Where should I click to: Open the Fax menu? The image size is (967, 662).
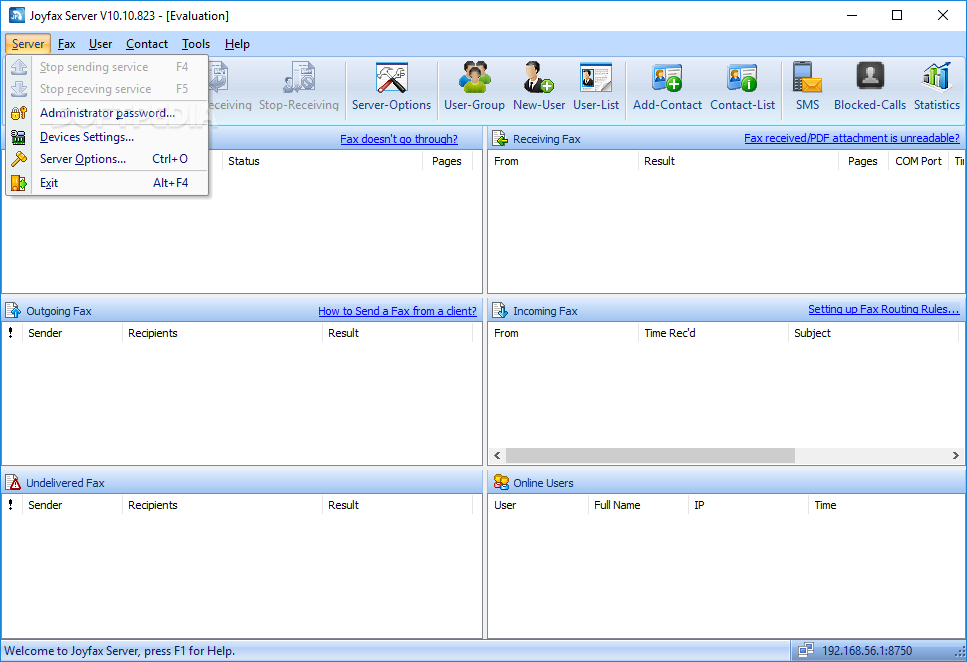click(x=67, y=44)
